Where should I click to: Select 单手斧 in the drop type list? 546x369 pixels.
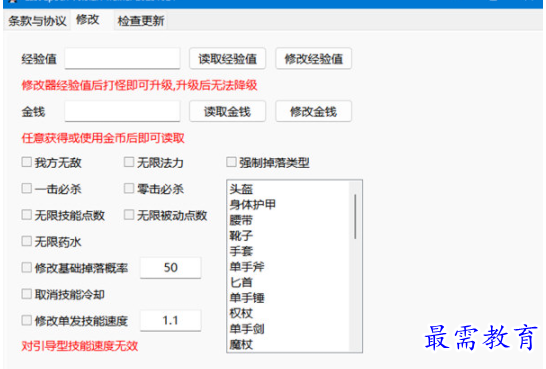(x=288, y=267)
